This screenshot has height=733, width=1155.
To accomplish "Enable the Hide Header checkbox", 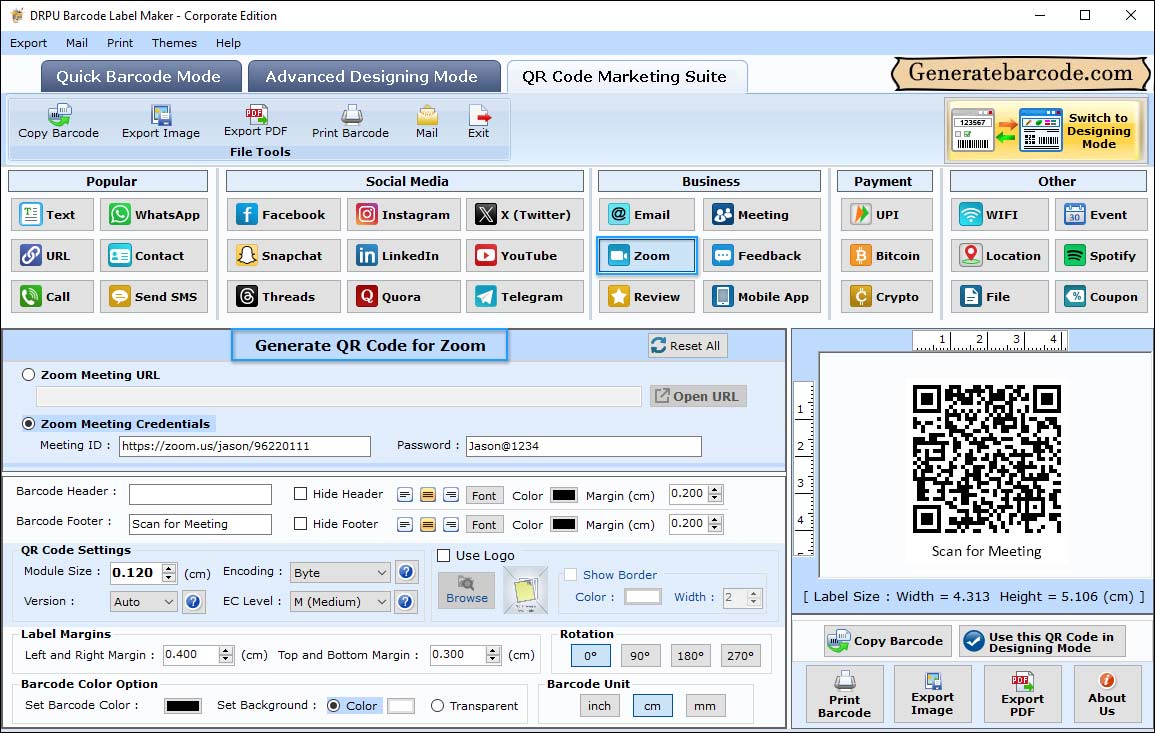I will point(301,494).
